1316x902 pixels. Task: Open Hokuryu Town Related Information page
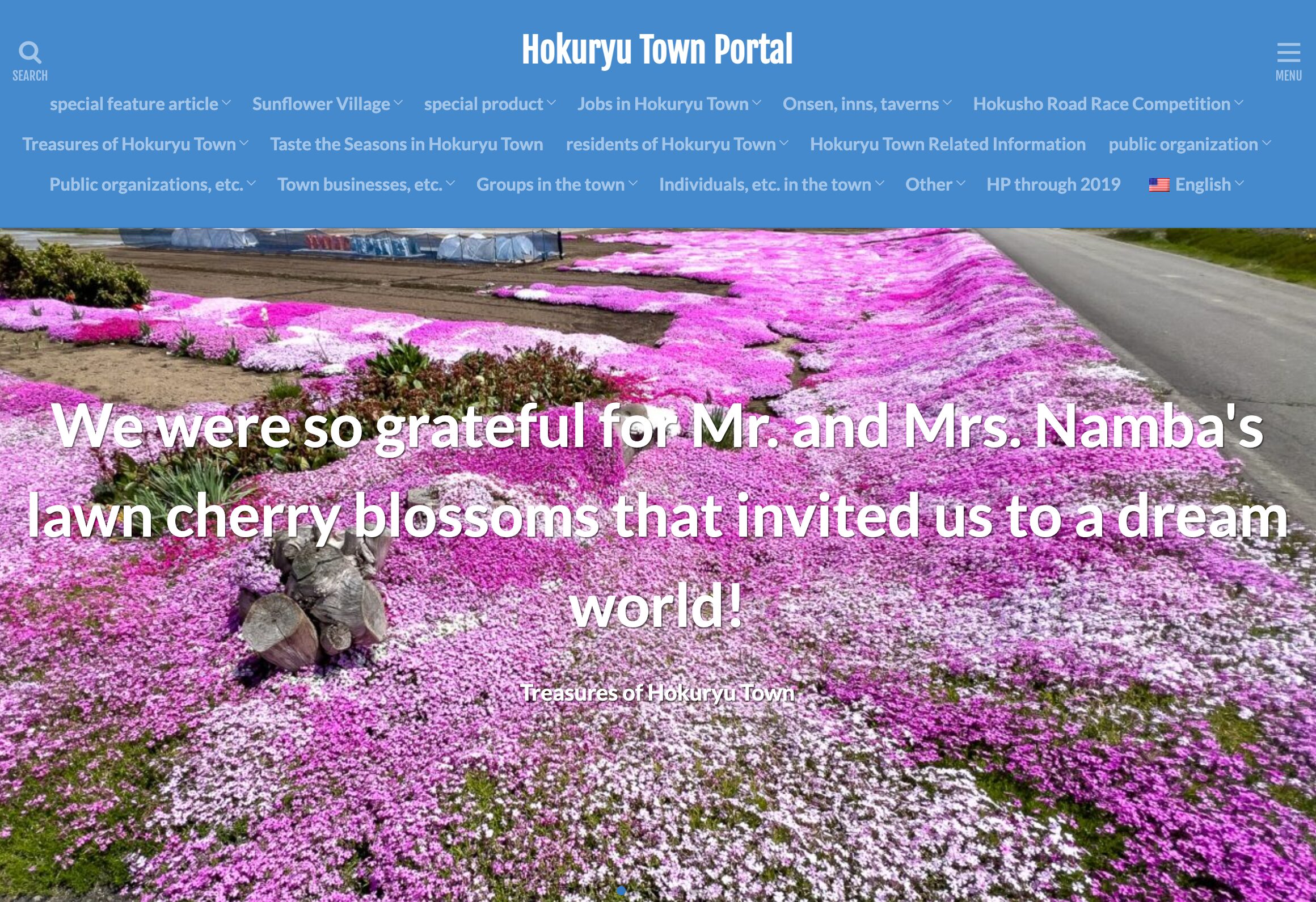tap(947, 144)
